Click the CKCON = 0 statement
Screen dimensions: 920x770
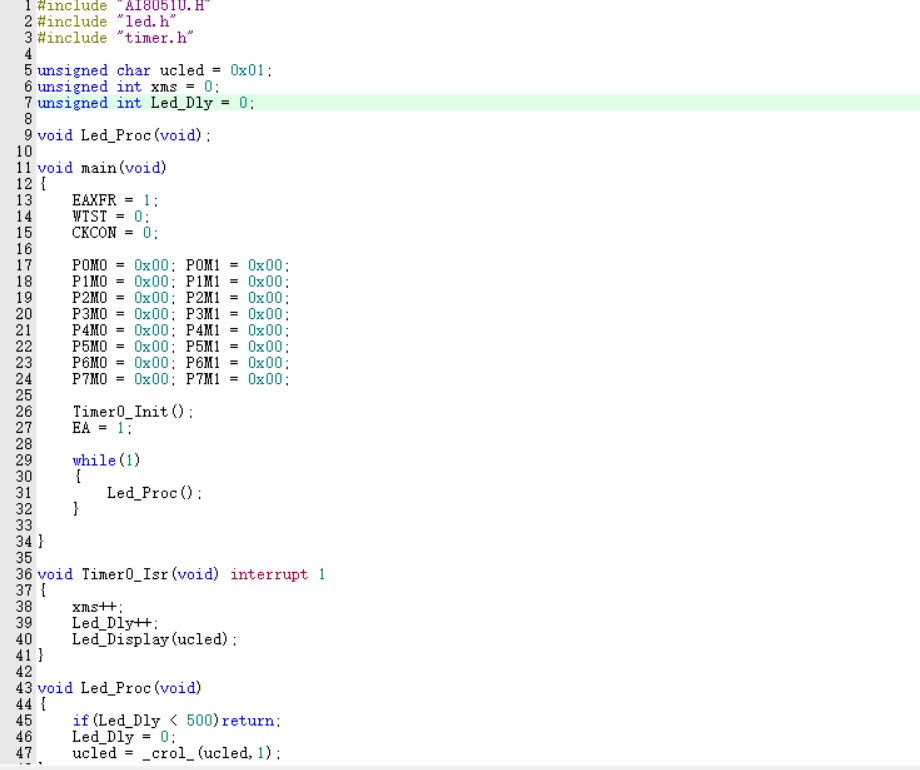[x=115, y=233]
